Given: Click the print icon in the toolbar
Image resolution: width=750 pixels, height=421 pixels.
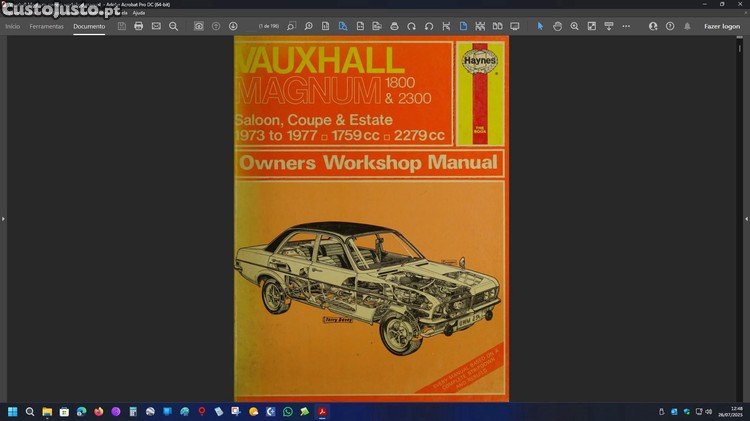Looking at the screenshot, I should (x=139, y=26).
